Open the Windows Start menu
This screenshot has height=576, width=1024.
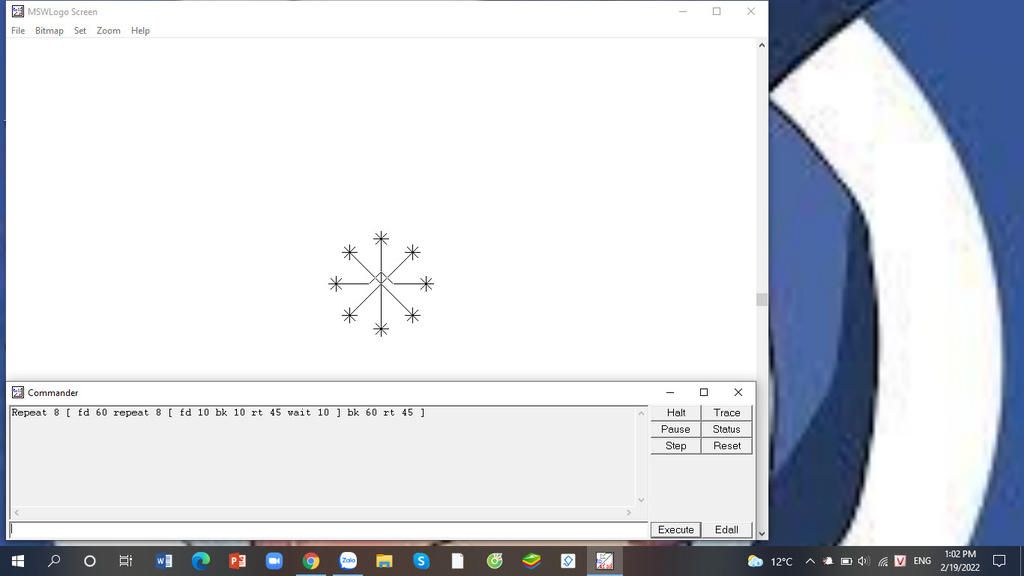coord(18,561)
